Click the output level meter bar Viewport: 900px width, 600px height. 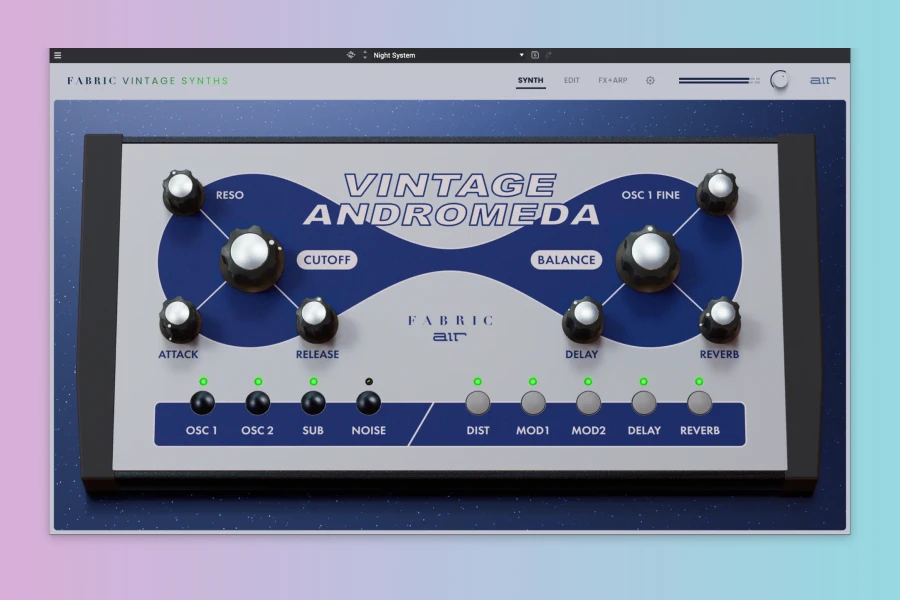pyautogui.click(x=719, y=81)
